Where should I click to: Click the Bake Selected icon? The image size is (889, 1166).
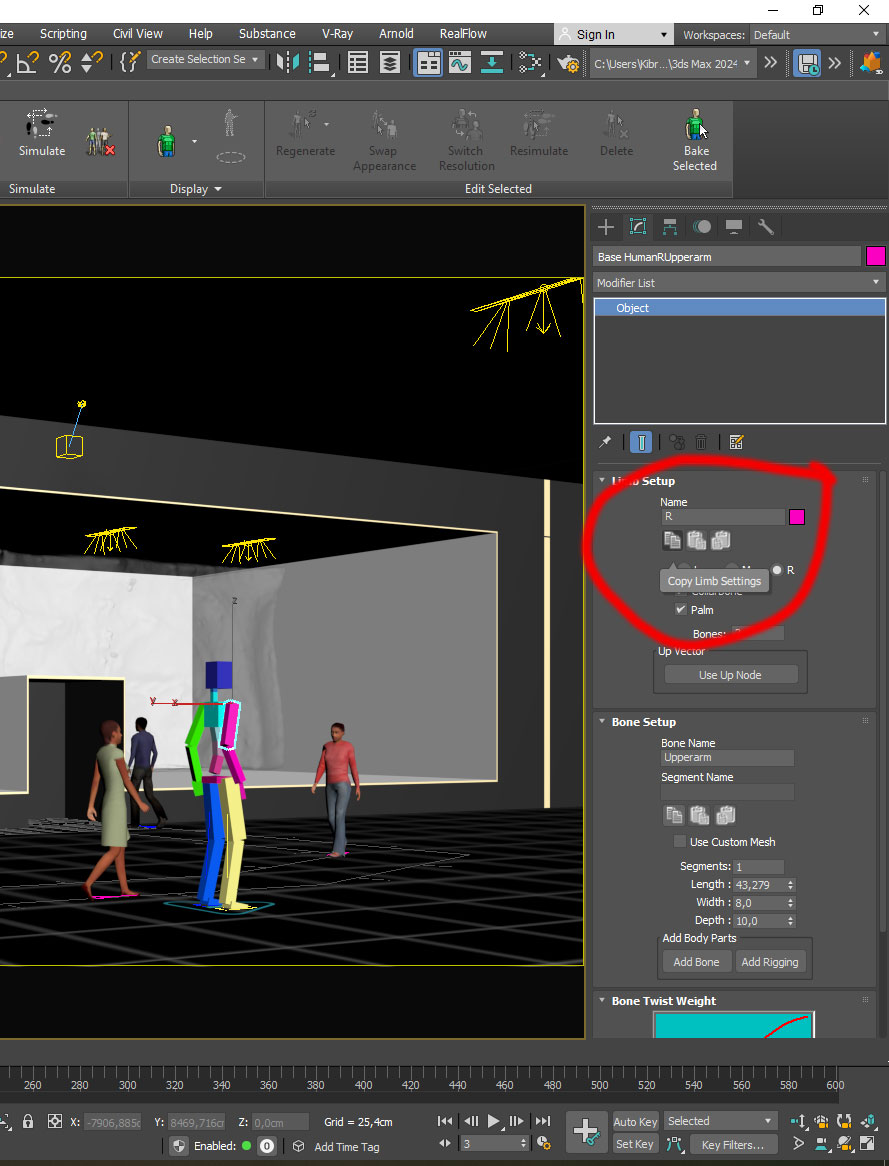pyautogui.click(x=695, y=124)
